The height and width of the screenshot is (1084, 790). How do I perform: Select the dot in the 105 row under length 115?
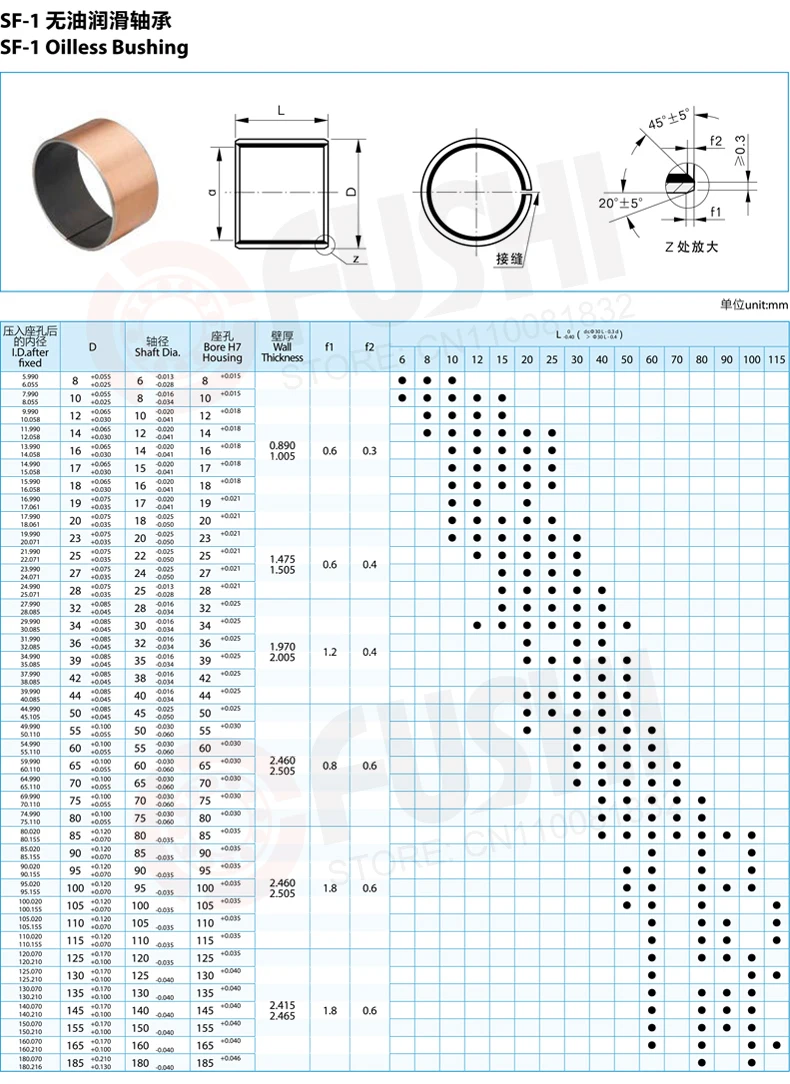777,905
